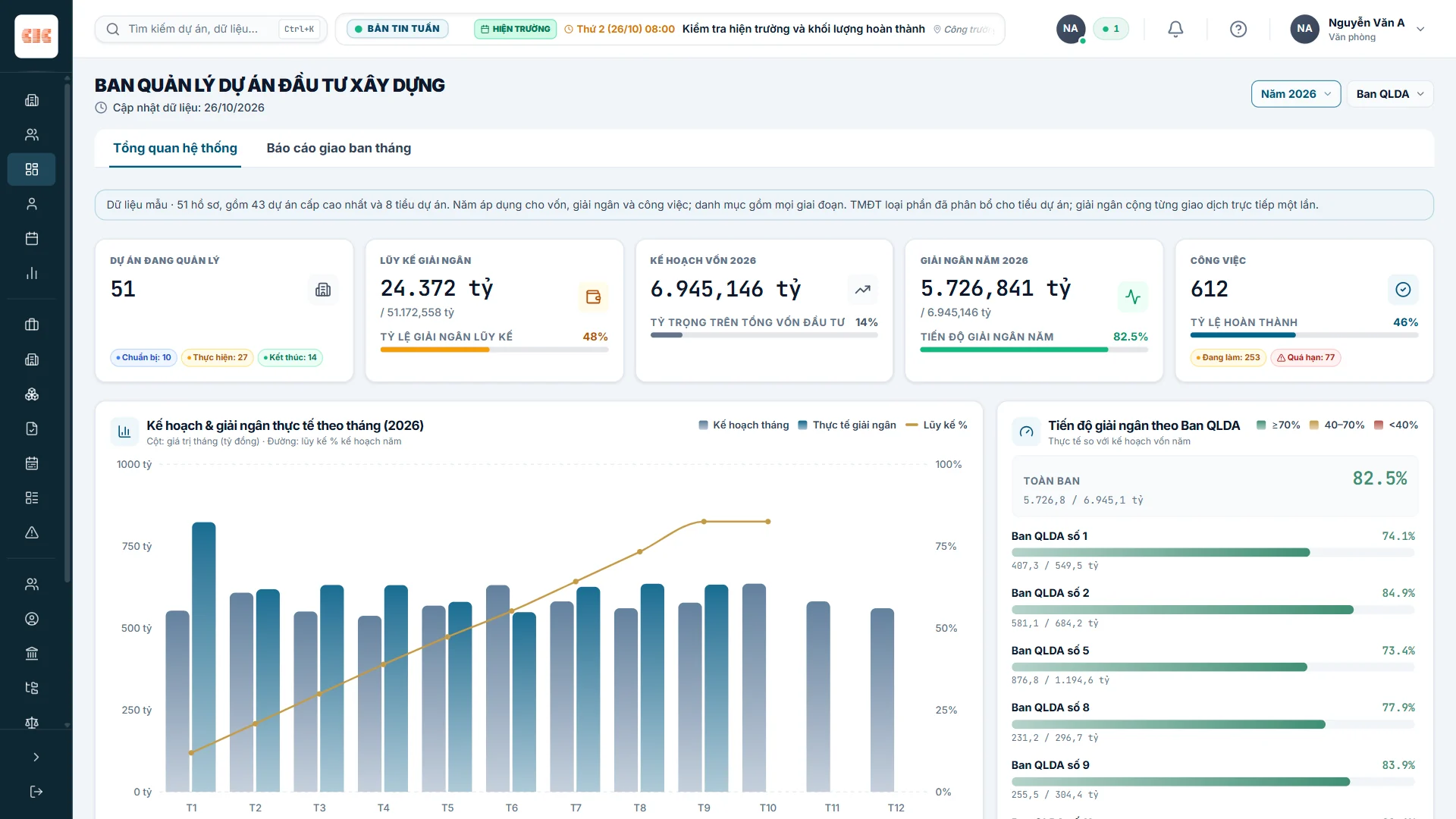Switch to Báo cáo giao ban tháng tab
The image size is (1456, 819).
tap(339, 149)
